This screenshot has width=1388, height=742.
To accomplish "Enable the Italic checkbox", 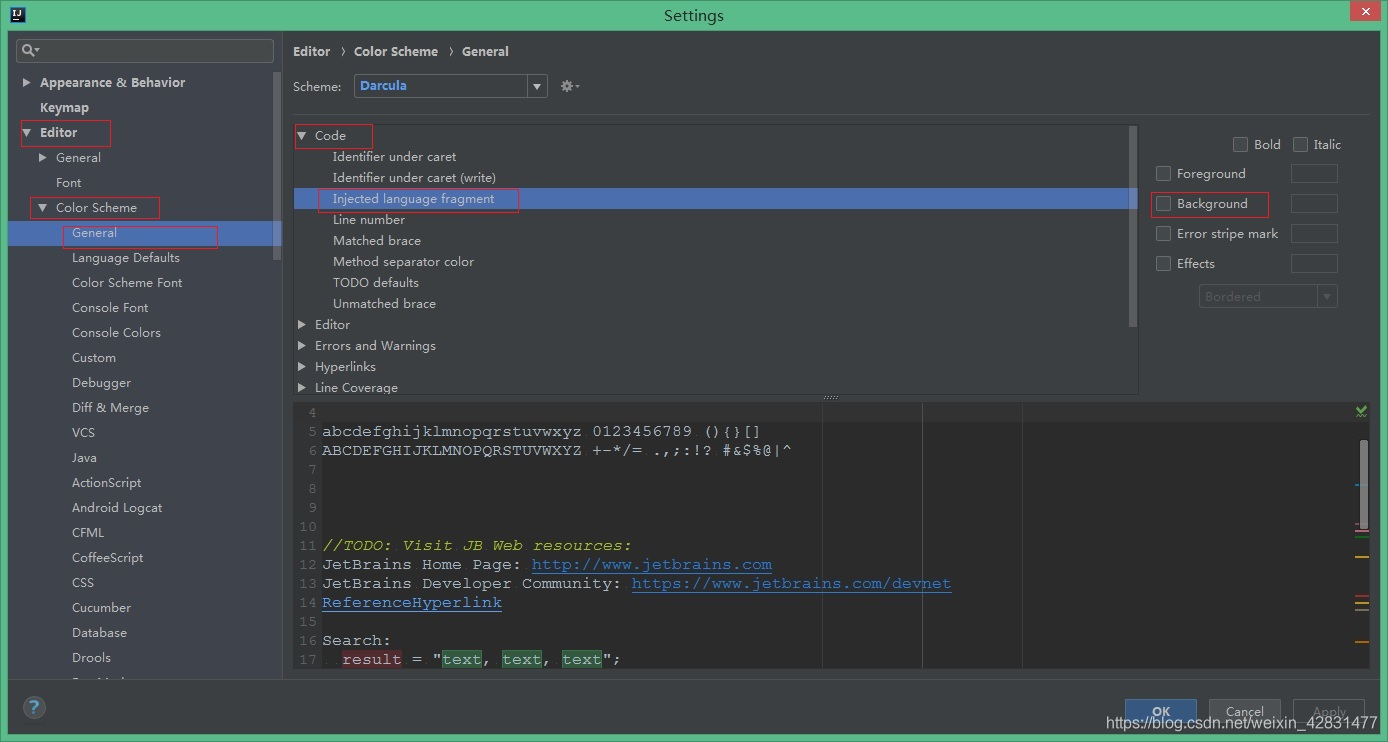I will point(1300,144).
